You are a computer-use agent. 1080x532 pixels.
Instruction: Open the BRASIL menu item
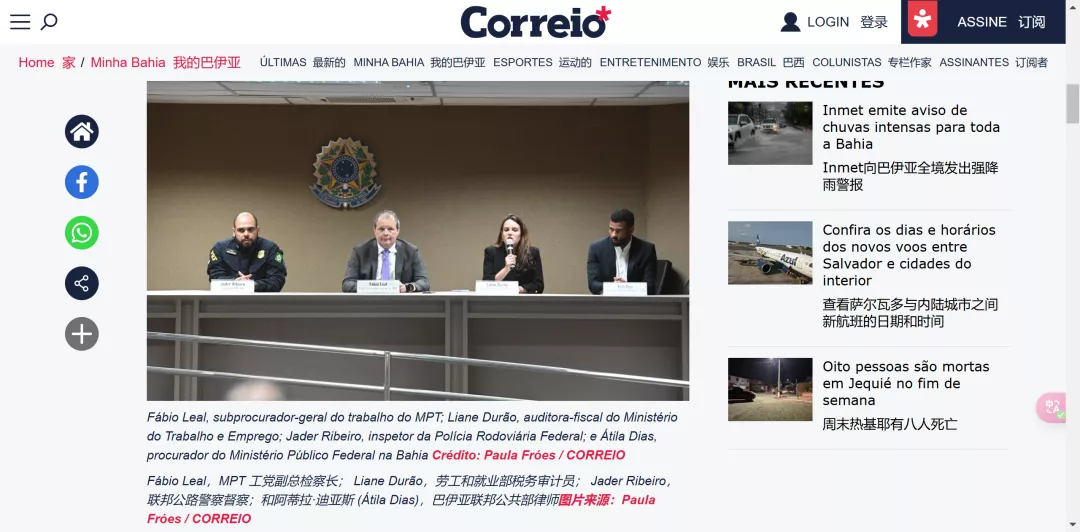click(x=756, y=63)
